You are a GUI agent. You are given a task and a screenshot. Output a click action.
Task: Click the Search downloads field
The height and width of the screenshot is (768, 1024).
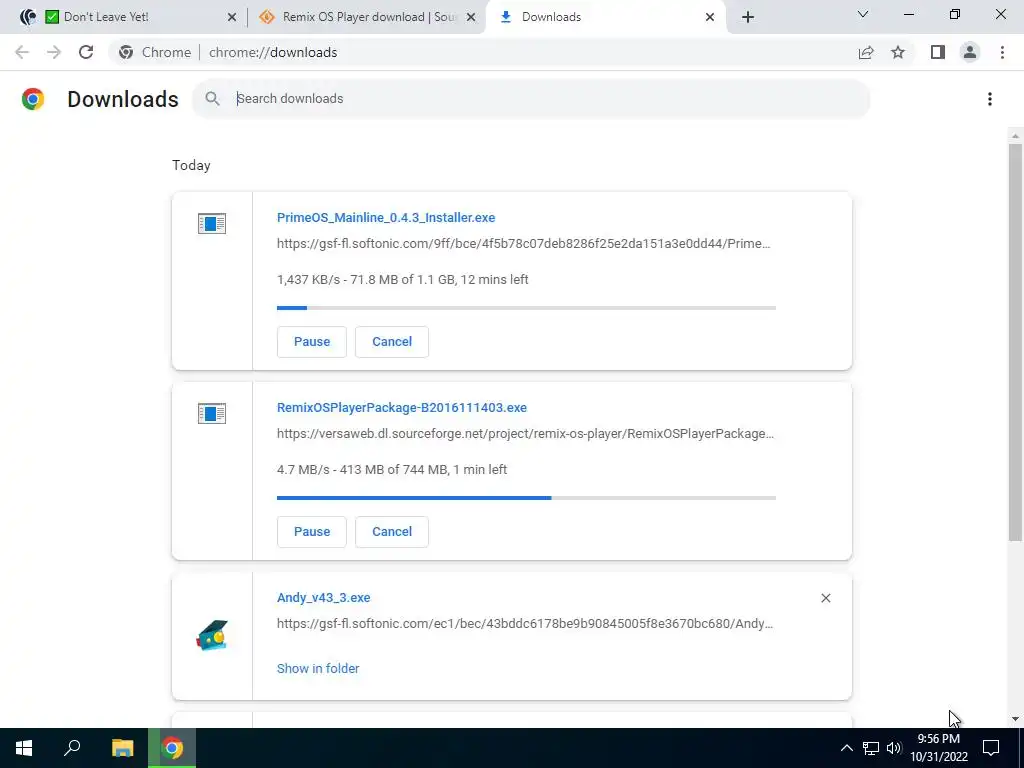(x=530, y=99)
